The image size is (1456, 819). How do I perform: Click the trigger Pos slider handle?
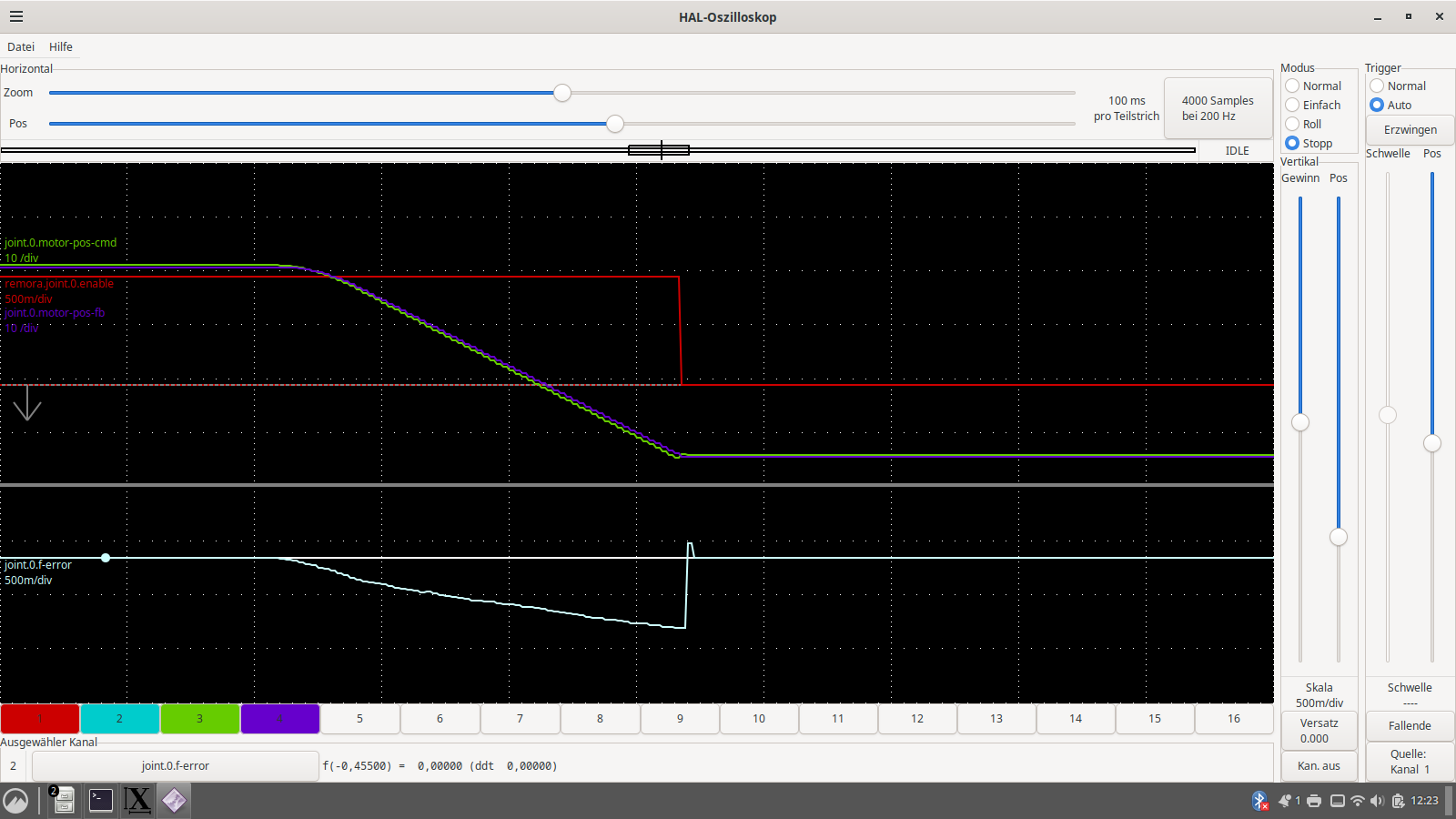click(x=1432, y=443)
